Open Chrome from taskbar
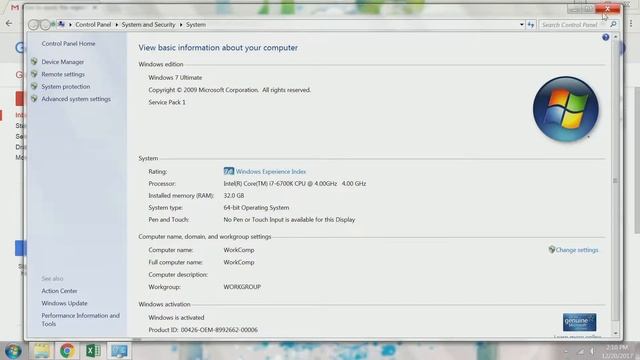640x360 pixels. (x=67, y=351)
